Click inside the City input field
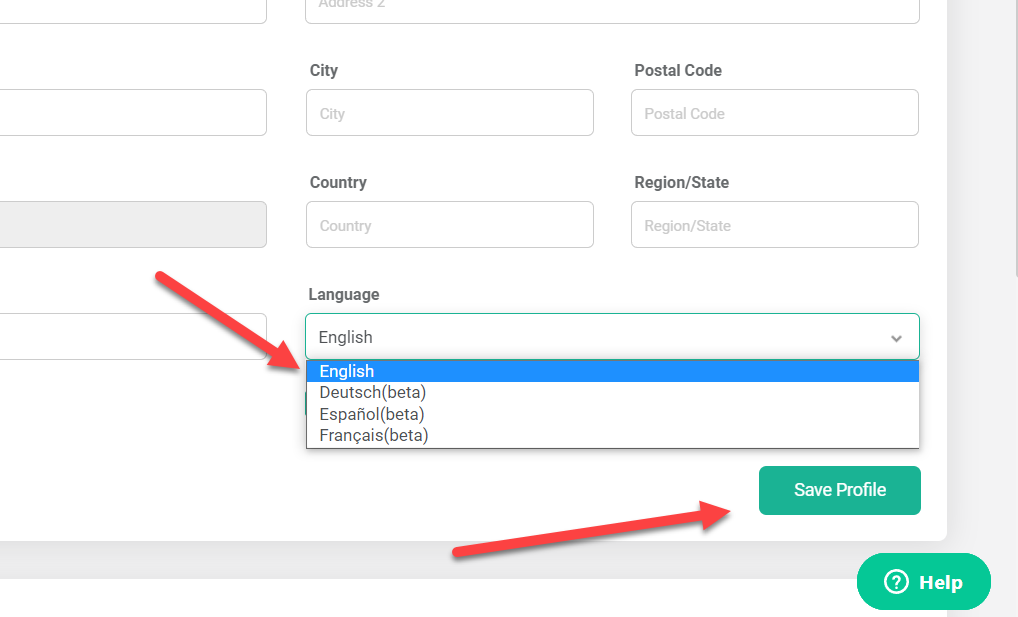Image resolution: width=1018 pixels, height=617 pixels. point(448,112)
